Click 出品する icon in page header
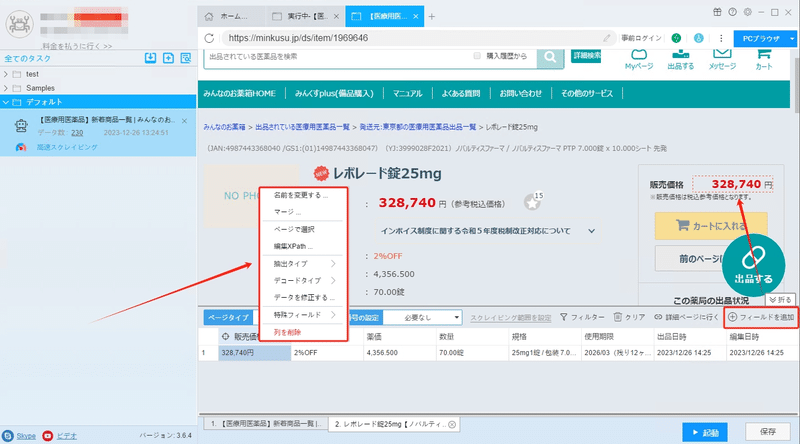The width and height of the screenshot is (800, 444). (681, 58)
